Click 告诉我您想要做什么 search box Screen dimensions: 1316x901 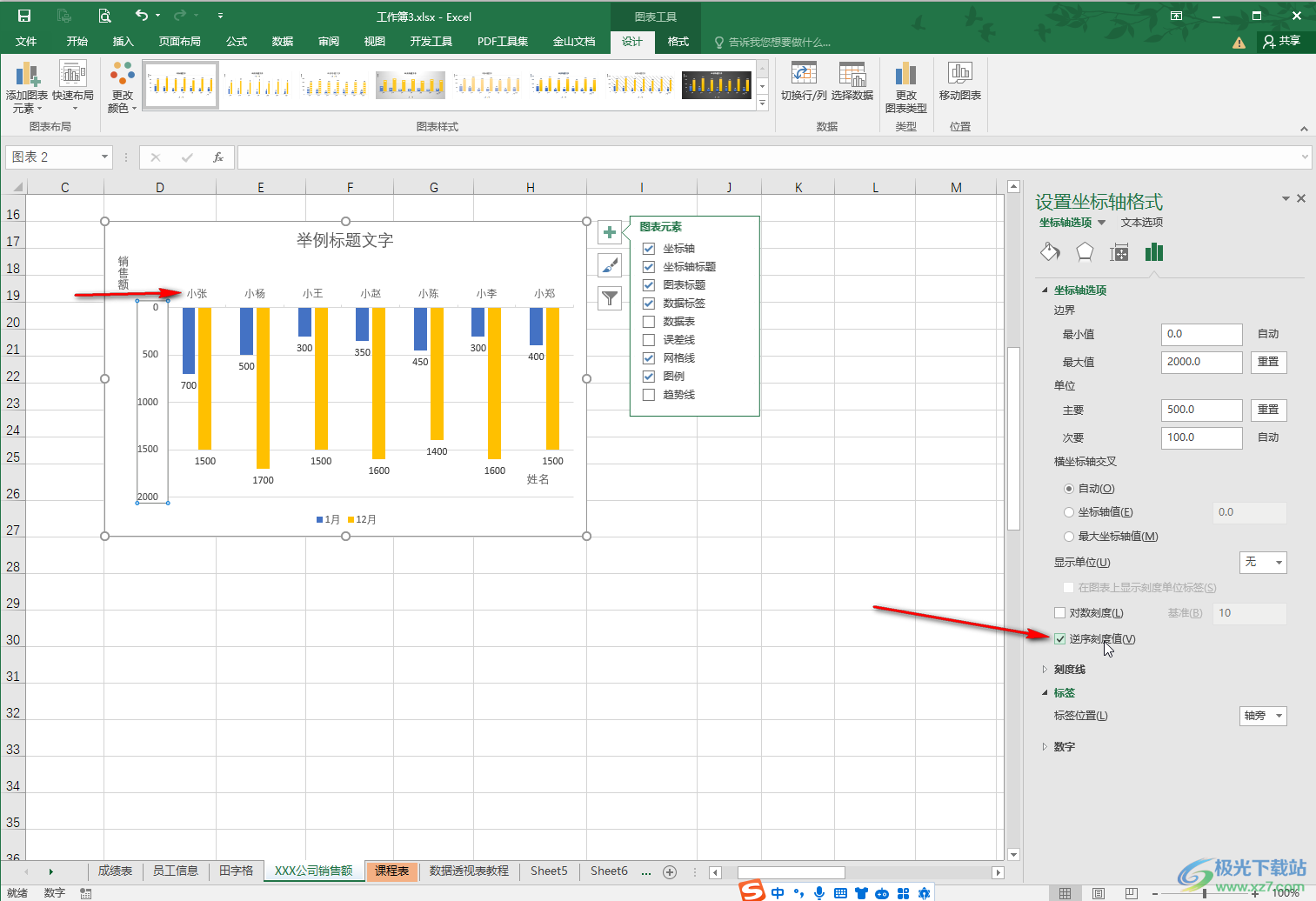pos(772,42)
